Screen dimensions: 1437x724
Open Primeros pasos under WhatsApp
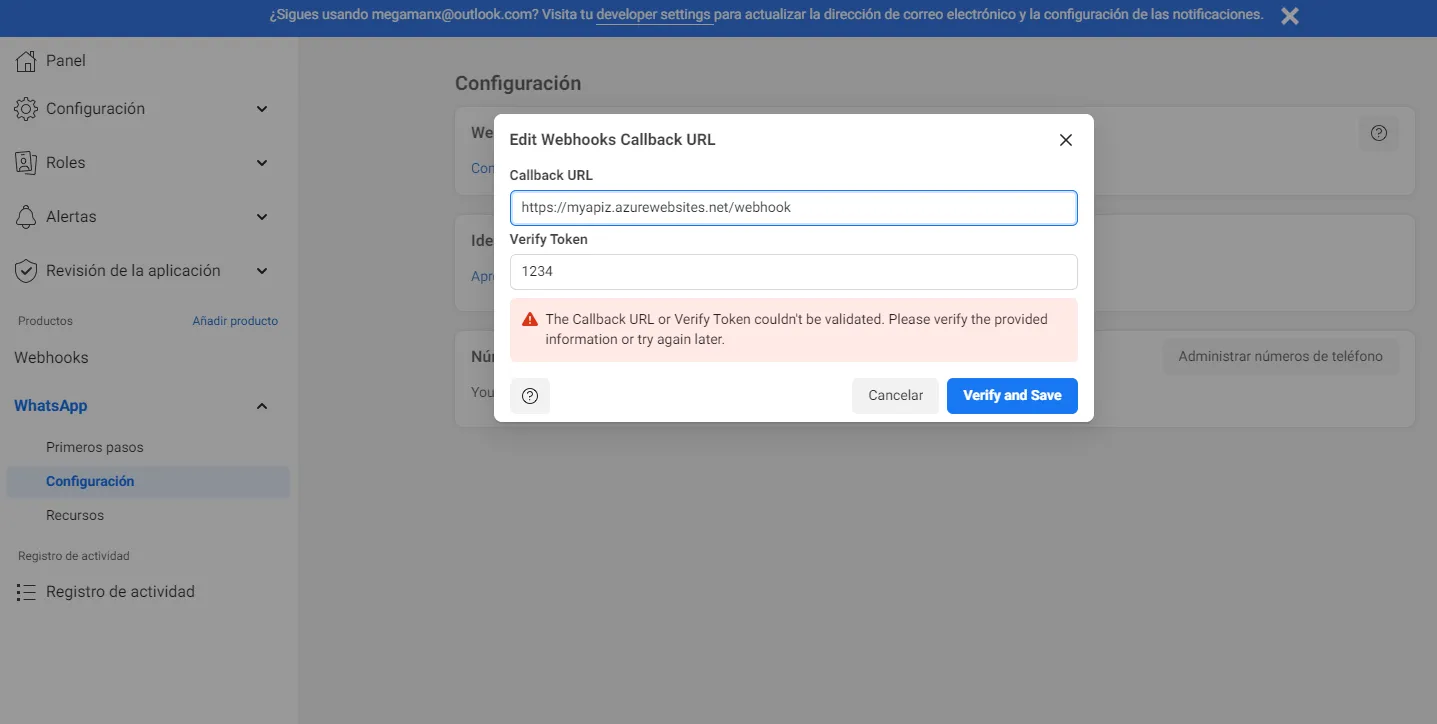[95, 447]
